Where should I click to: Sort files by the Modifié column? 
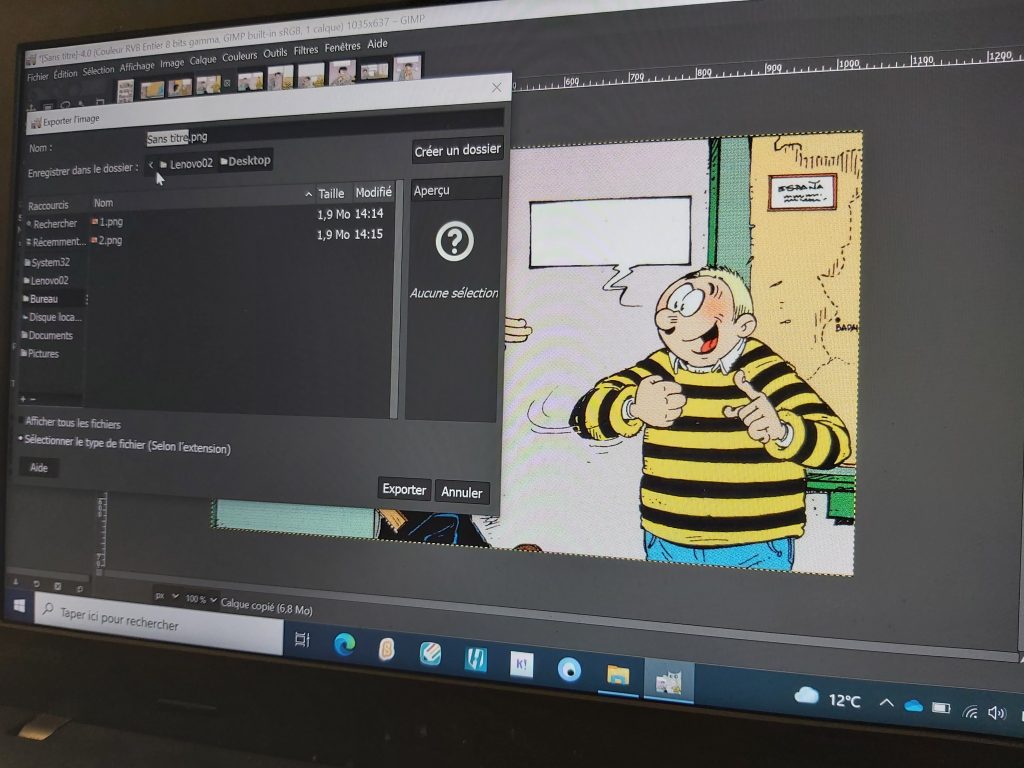tap(373, 192)
